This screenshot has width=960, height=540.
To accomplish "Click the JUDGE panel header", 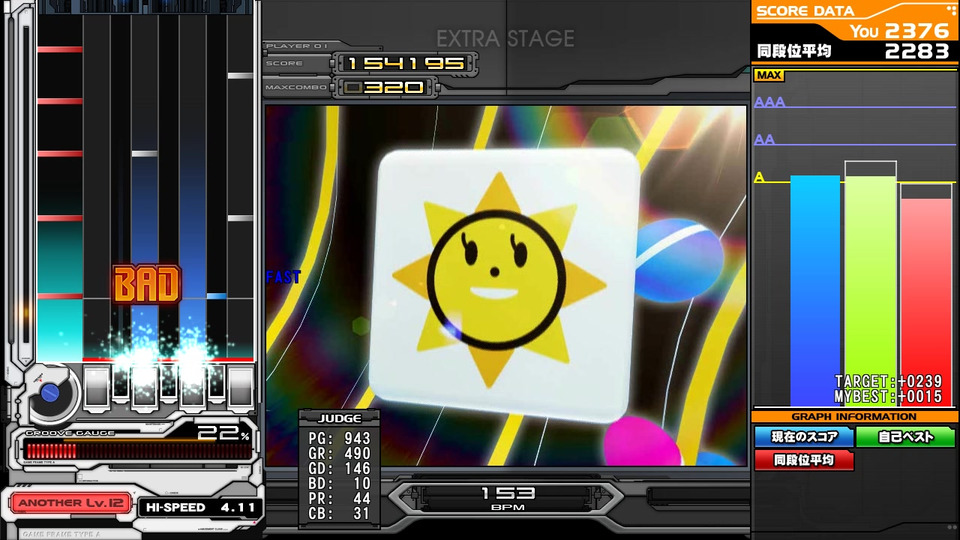I will pyautogui.click(x=339, y=418).
